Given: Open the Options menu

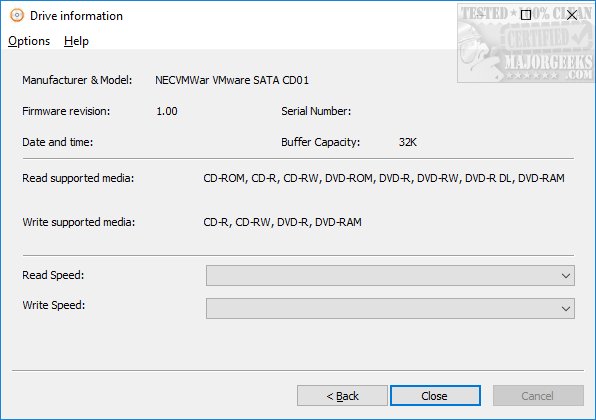Looking at the screenshot, I should click(29, 41).
